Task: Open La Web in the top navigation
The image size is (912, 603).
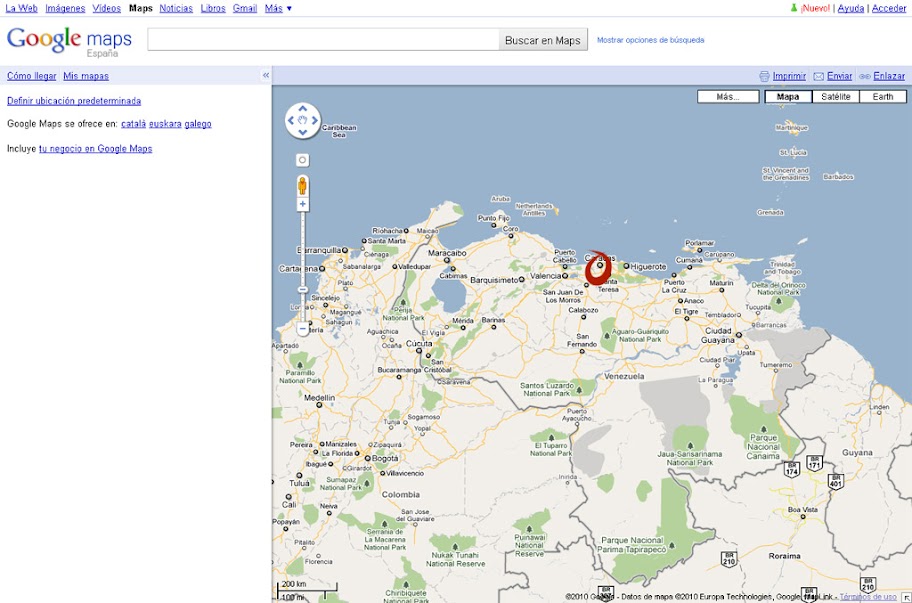Action: point(22,8)
